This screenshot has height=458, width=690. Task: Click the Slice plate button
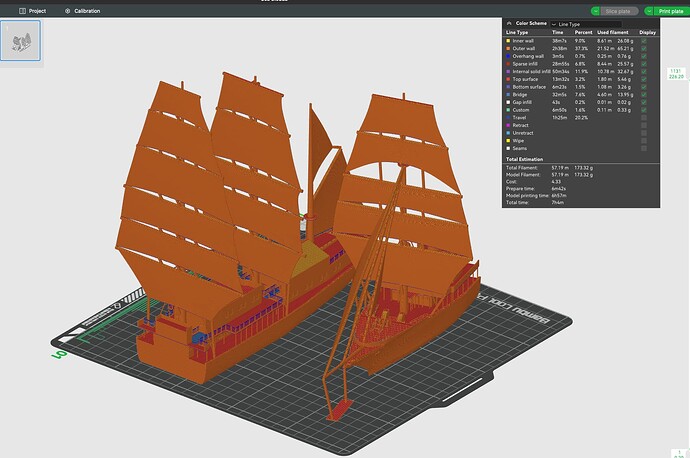pyautogui.click(x=619, y=11)
